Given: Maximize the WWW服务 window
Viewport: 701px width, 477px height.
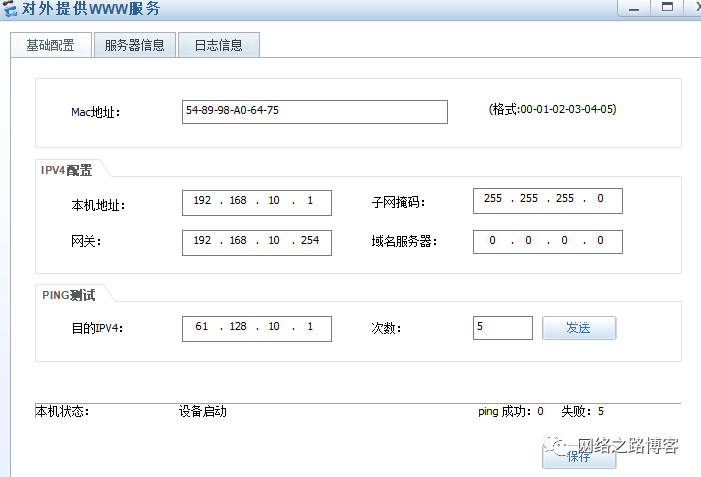Looking at the screenshot, I should (667, 8).
